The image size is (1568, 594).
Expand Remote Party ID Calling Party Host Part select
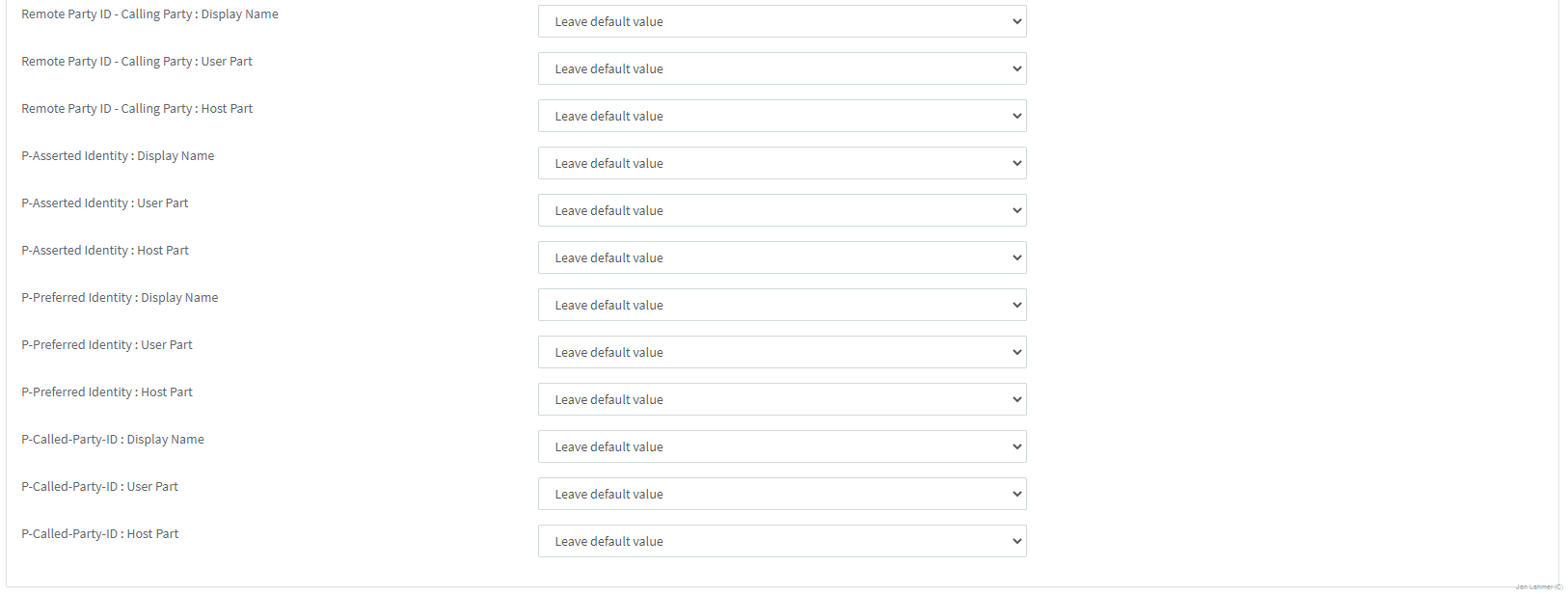pyautogui.click(x=781, y=116)
